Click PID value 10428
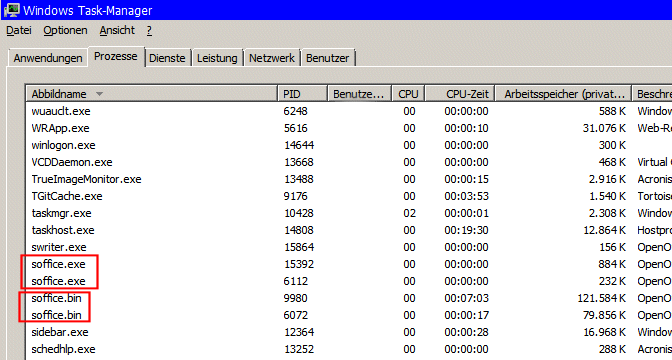This screenshot has height=360, width=672. coord(299,213)
